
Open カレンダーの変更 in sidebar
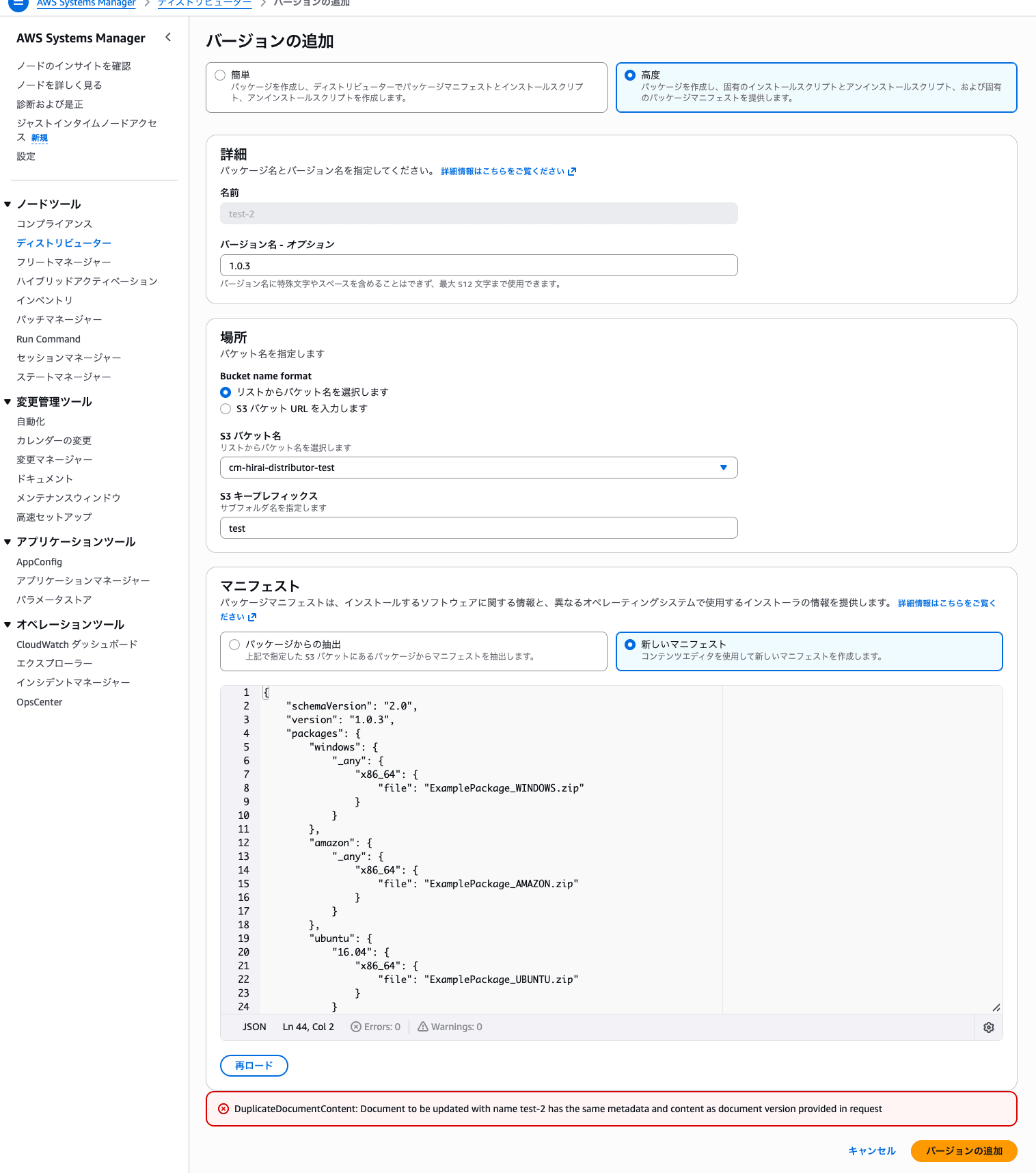click(54, 441)
